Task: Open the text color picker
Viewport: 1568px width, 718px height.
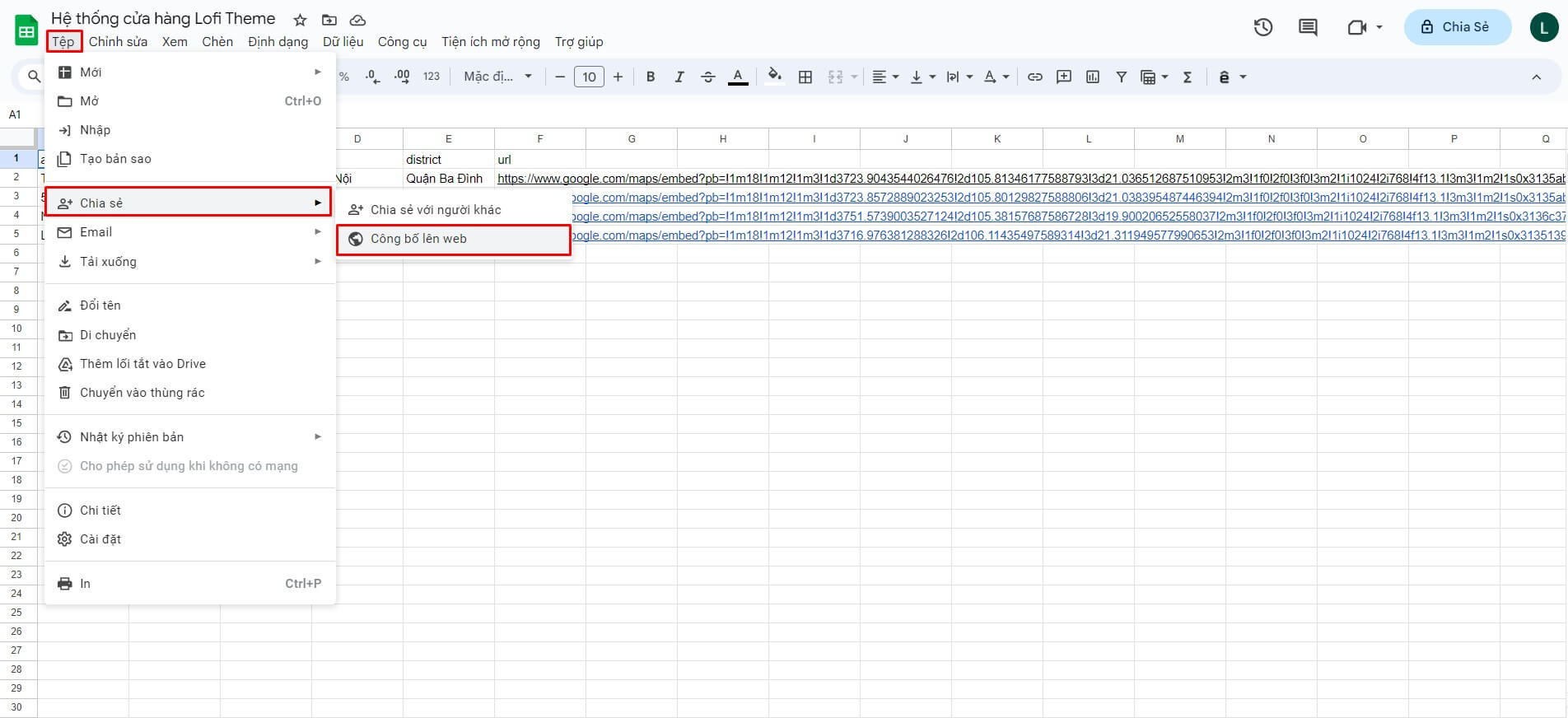Action: coord(738,77)
